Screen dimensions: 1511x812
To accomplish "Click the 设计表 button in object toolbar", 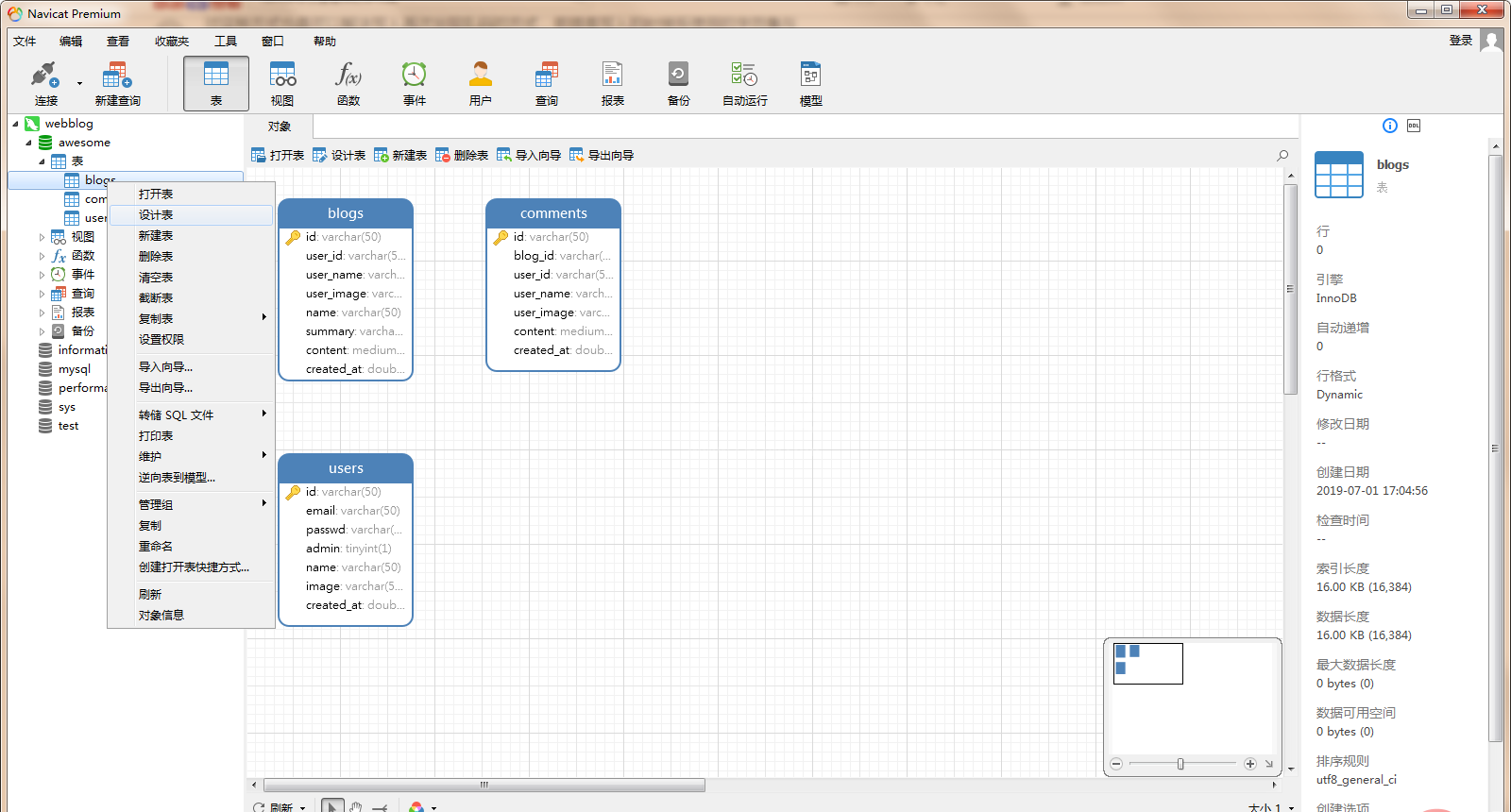I will tap(339, 156).
